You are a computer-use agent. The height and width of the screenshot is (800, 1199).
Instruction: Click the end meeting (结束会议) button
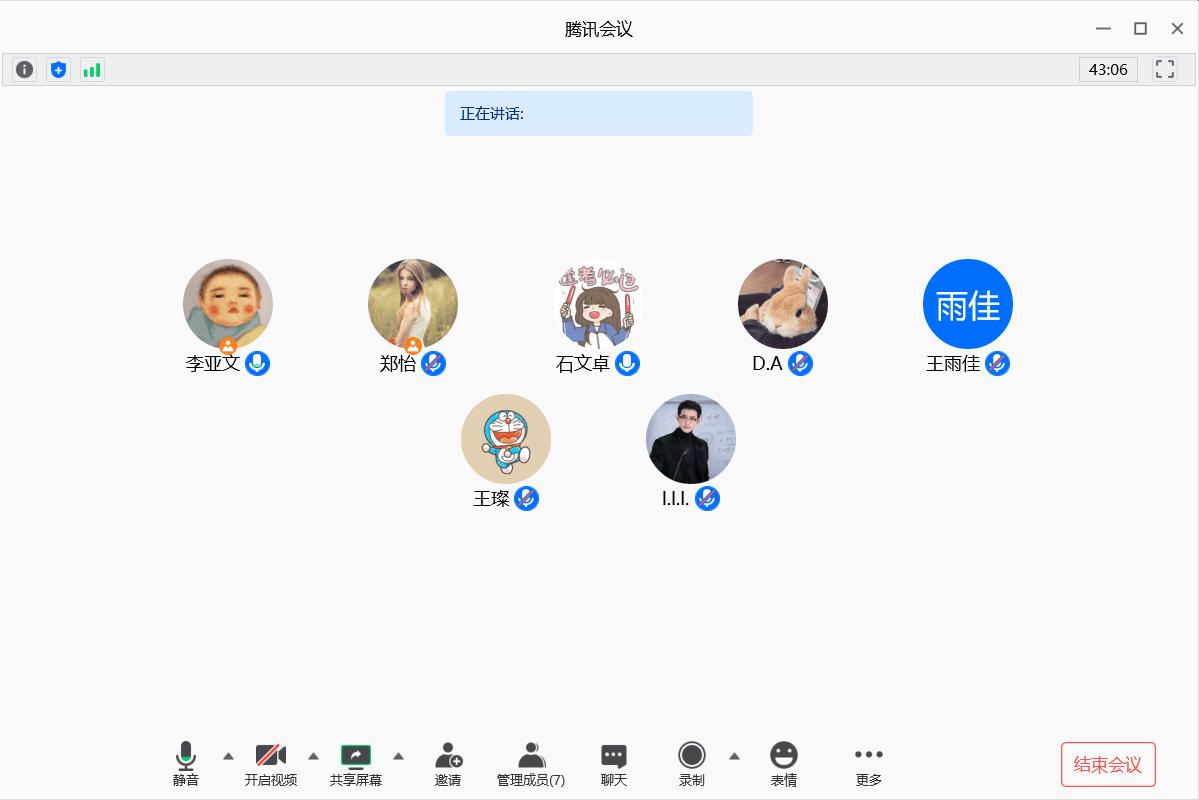1108,765
